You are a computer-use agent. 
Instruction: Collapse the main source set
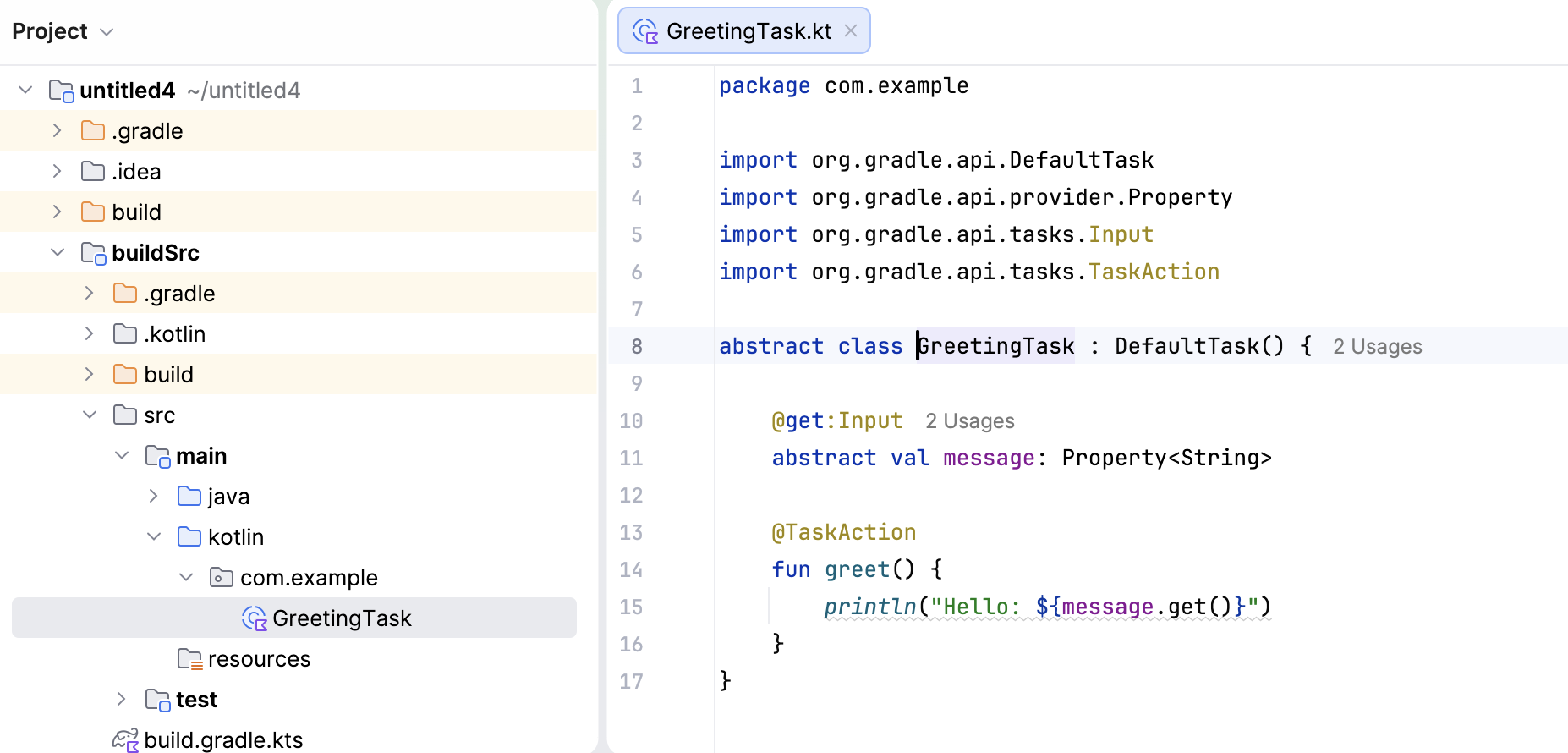pos(122,455)
